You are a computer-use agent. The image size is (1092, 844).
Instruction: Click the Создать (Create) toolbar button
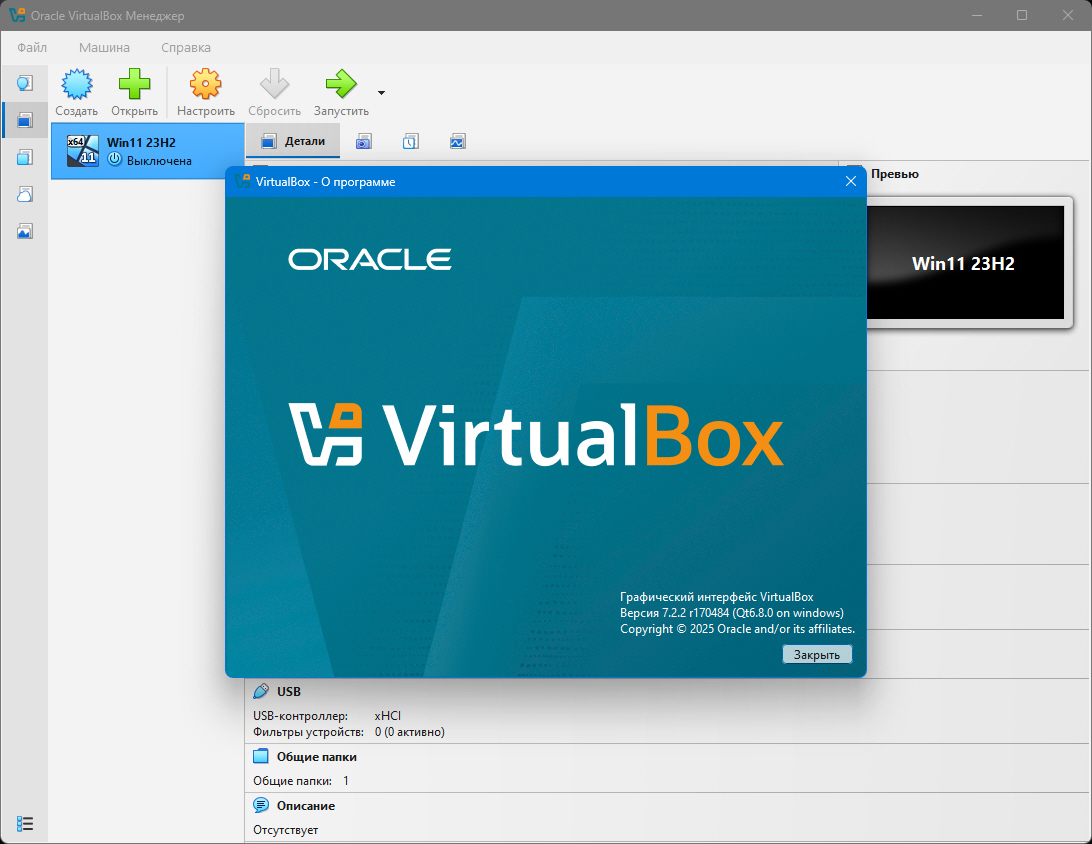coord(77,93)
